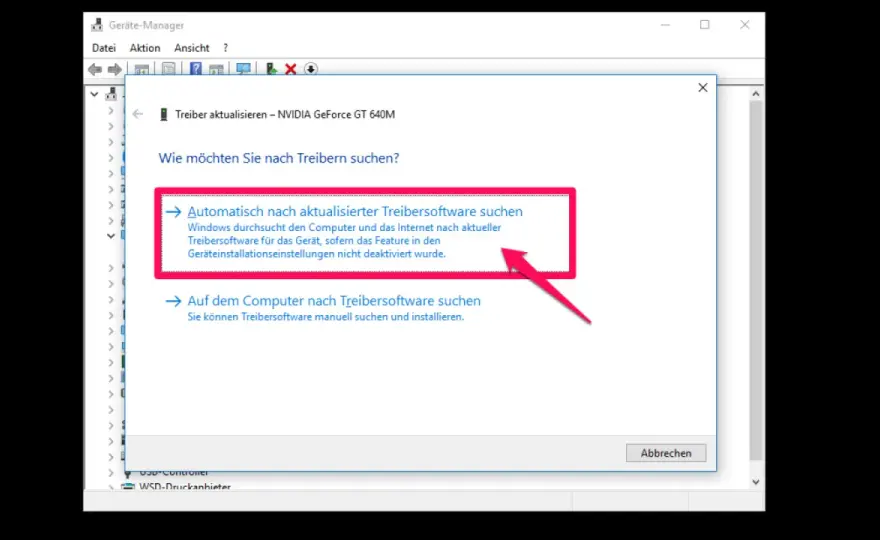Collapse the root computer tree node

[x=94, y=94]
